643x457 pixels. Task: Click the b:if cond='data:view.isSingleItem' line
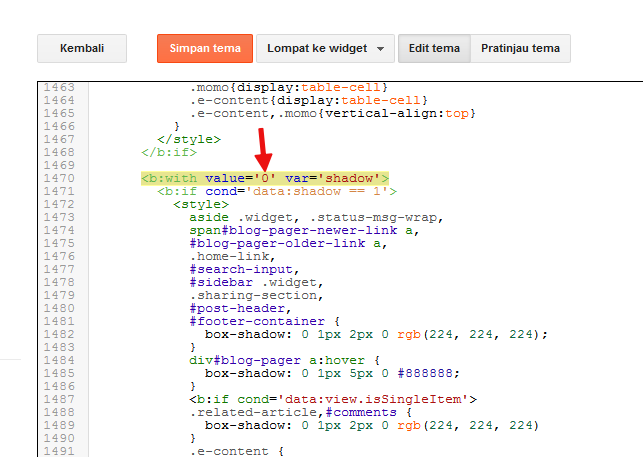[x=333, y=399]
